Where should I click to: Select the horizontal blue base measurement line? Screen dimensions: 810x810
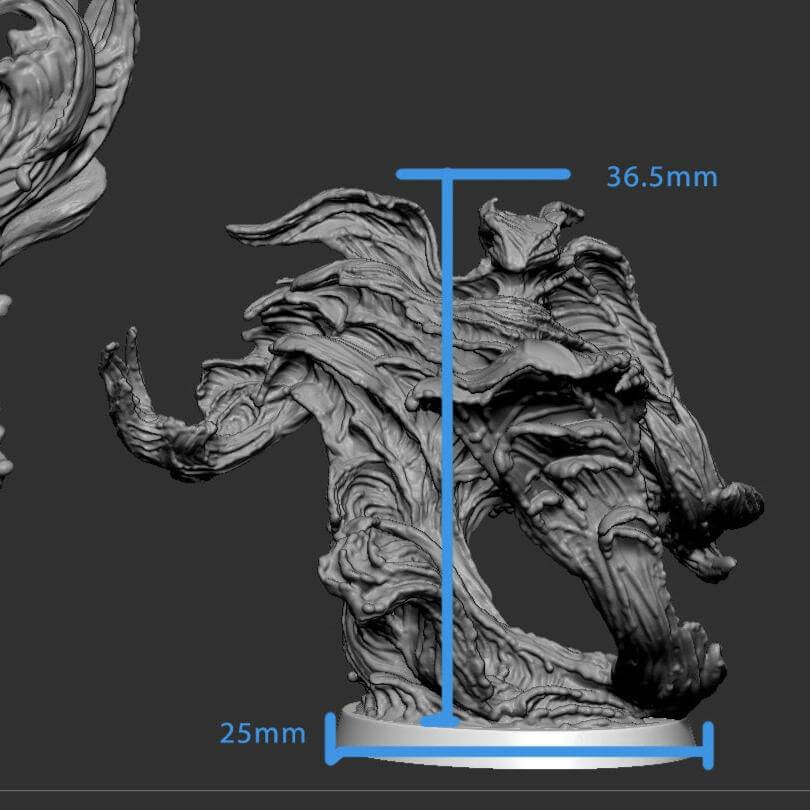tap(520, 750)
